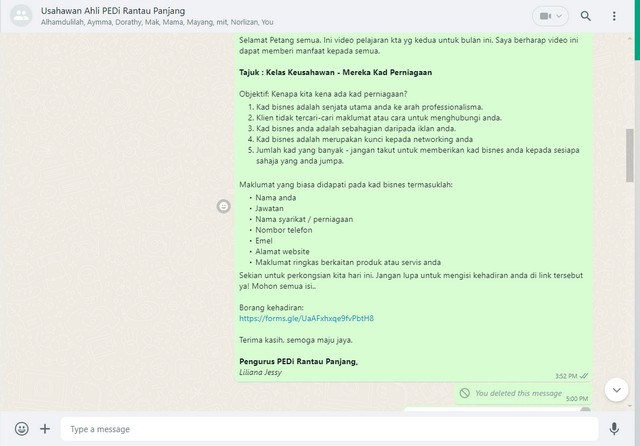Click the attach plus icon
This screenshot has width=640, height=446.
(45, 428)
